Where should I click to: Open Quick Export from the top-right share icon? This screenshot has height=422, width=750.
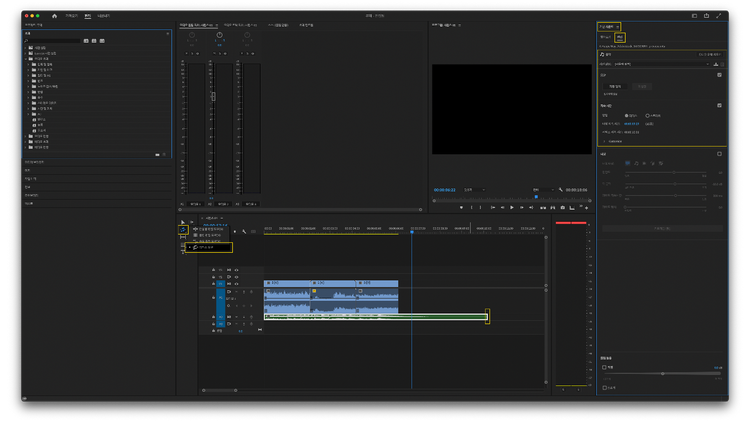(x=706, y=16)
